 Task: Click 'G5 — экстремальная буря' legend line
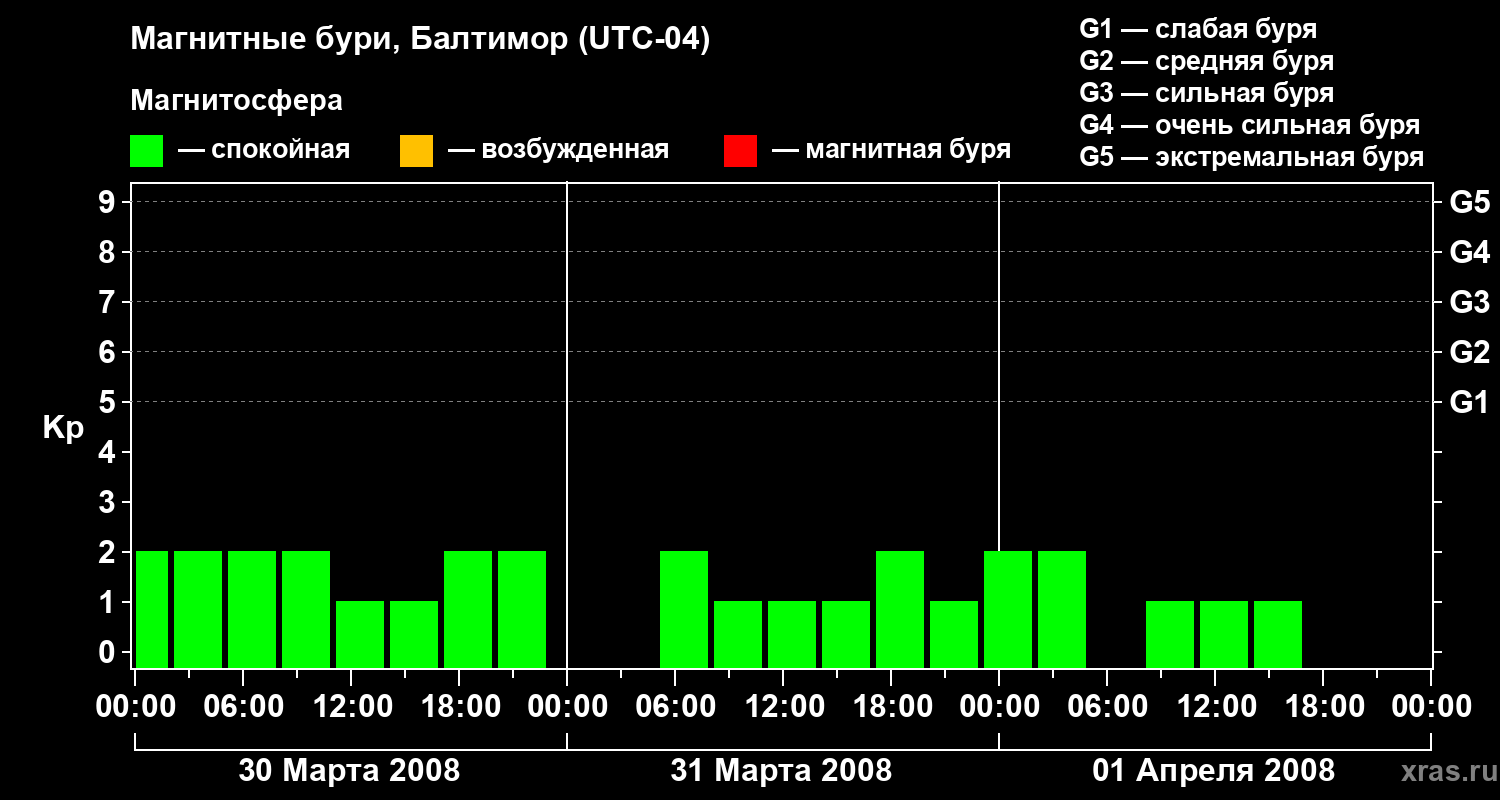1252,157
